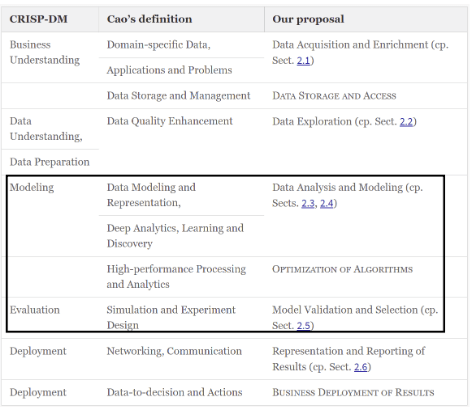
Task: Open section link 2.5
Action: [303, 325]
